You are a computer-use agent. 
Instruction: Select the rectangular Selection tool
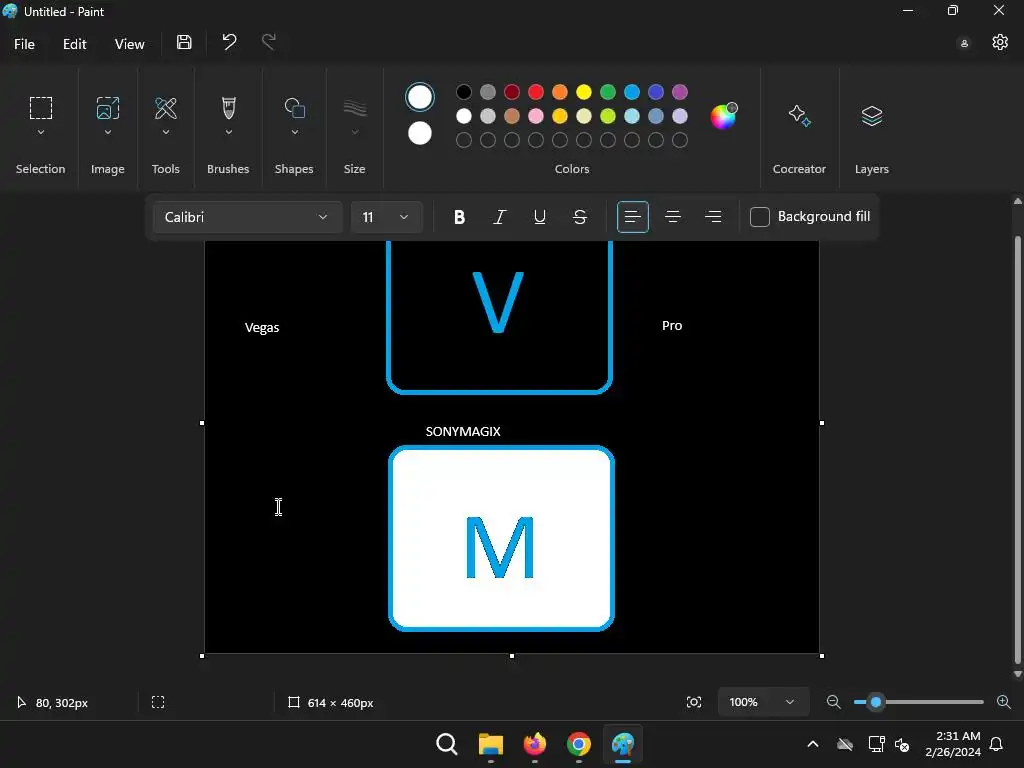(40, 108)
